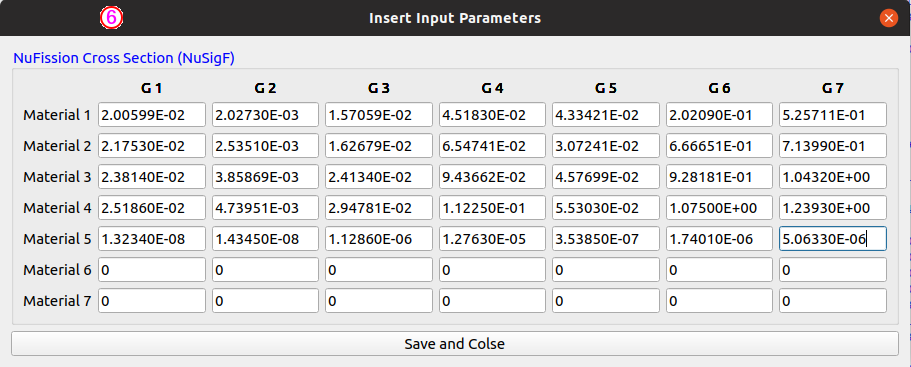Screen dimensions: 911x367
Task: Focus Material 2 G5 field 3.07241E-02
Action: (606, 146)
